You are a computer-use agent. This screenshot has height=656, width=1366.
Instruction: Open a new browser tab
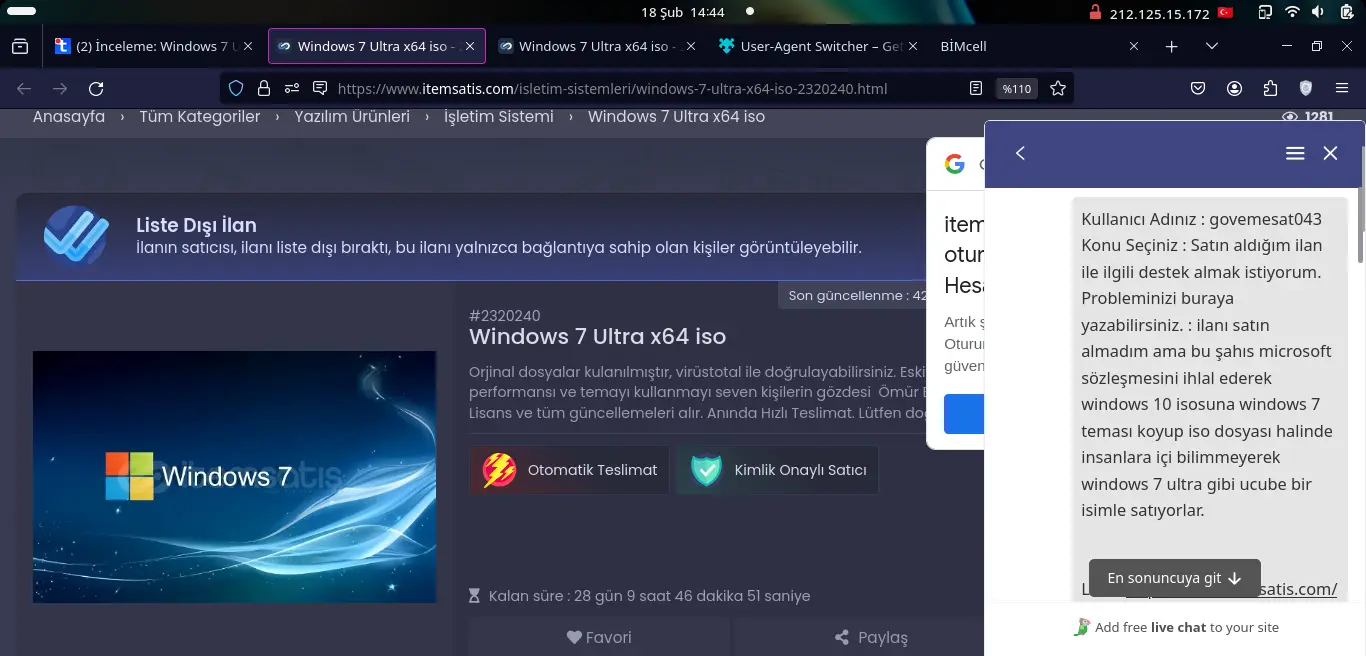pos(1172,46)
